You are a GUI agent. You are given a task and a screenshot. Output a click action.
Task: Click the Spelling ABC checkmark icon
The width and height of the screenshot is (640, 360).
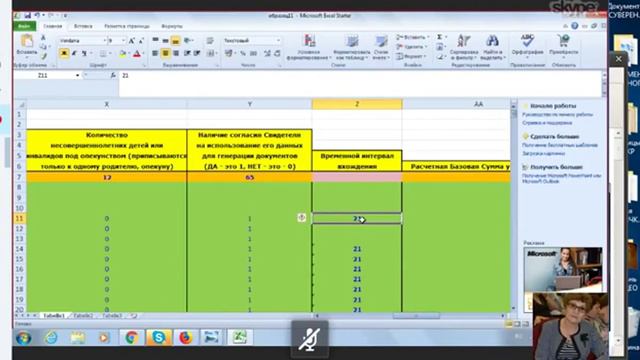[527, 41]
